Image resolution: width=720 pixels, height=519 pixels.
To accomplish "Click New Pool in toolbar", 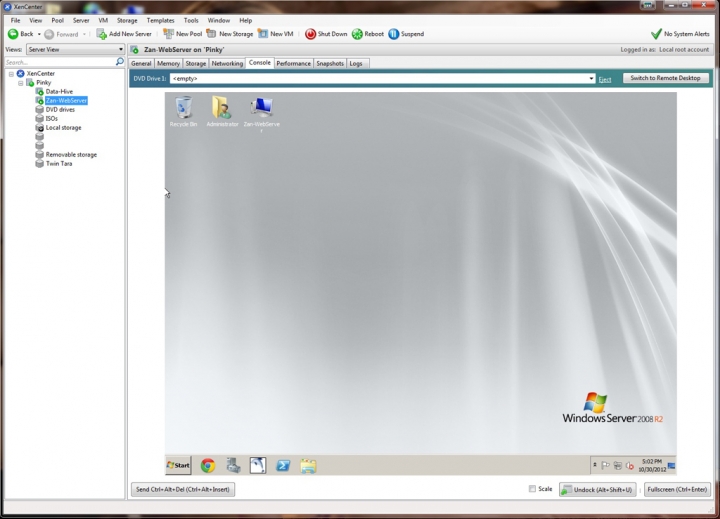I will click(183, 34).
